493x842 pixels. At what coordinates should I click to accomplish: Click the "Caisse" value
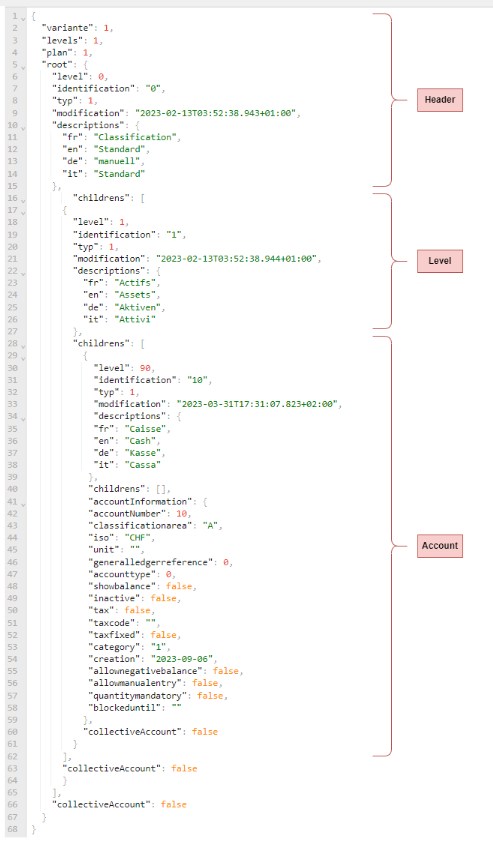tap(145, 429)
